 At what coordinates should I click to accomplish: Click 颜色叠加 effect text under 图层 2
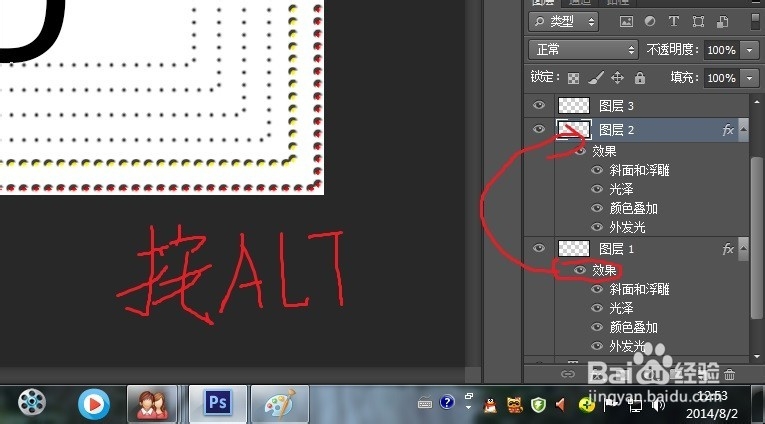point(633,208)
